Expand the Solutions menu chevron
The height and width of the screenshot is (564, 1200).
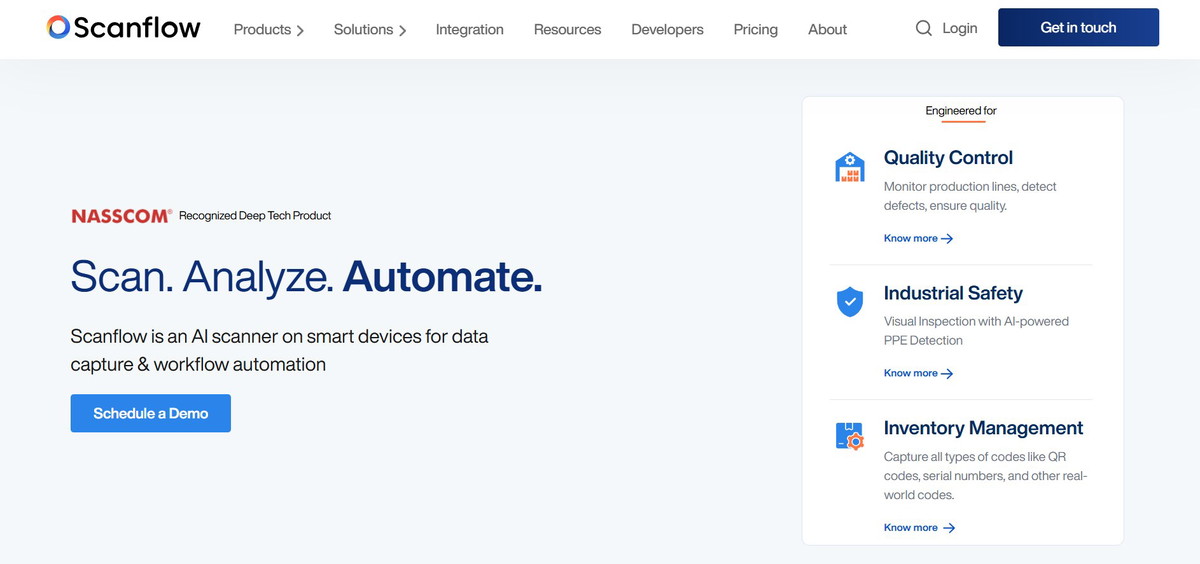(x=402, y=31)
